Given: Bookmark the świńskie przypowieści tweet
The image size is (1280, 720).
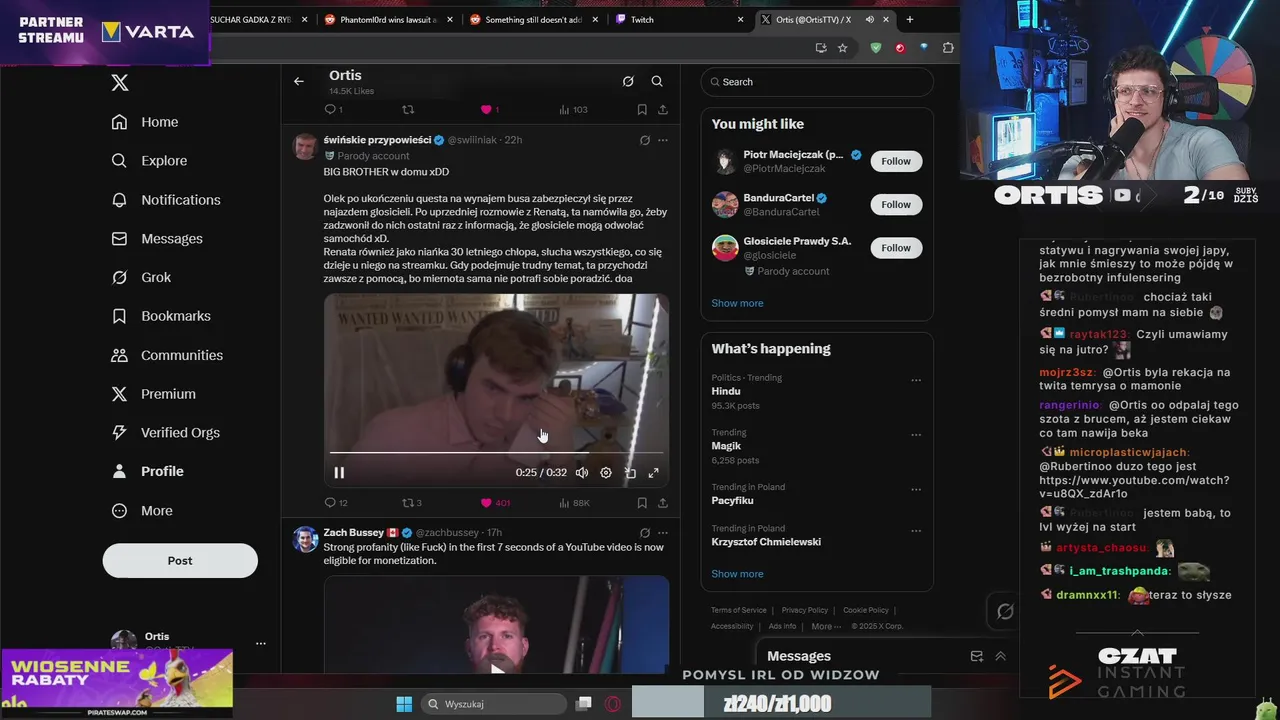Looking at the screenshot, I should [x=642, y=503].
